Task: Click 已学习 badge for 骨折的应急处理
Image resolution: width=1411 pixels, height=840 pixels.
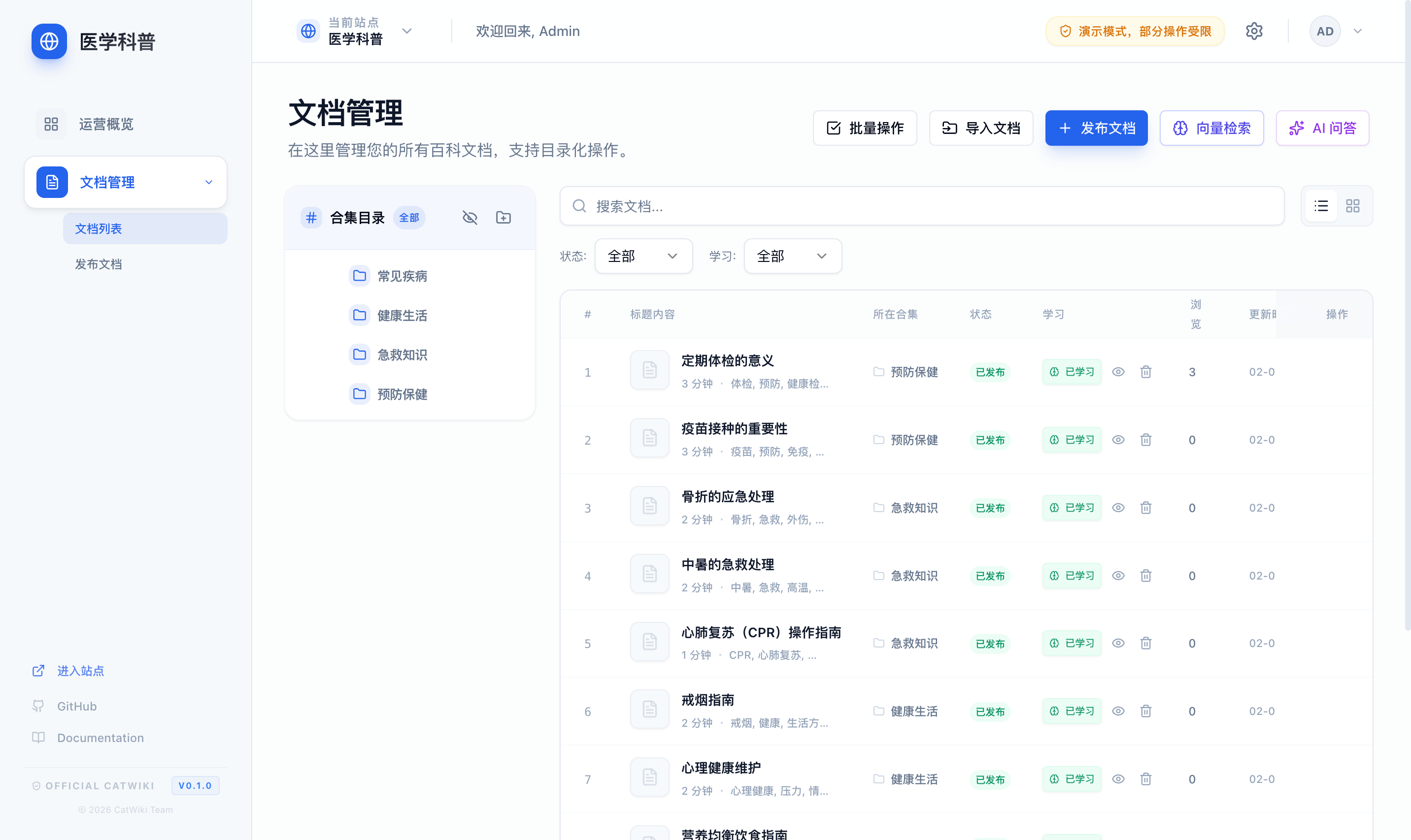Action: click(x=1071, y=508)
